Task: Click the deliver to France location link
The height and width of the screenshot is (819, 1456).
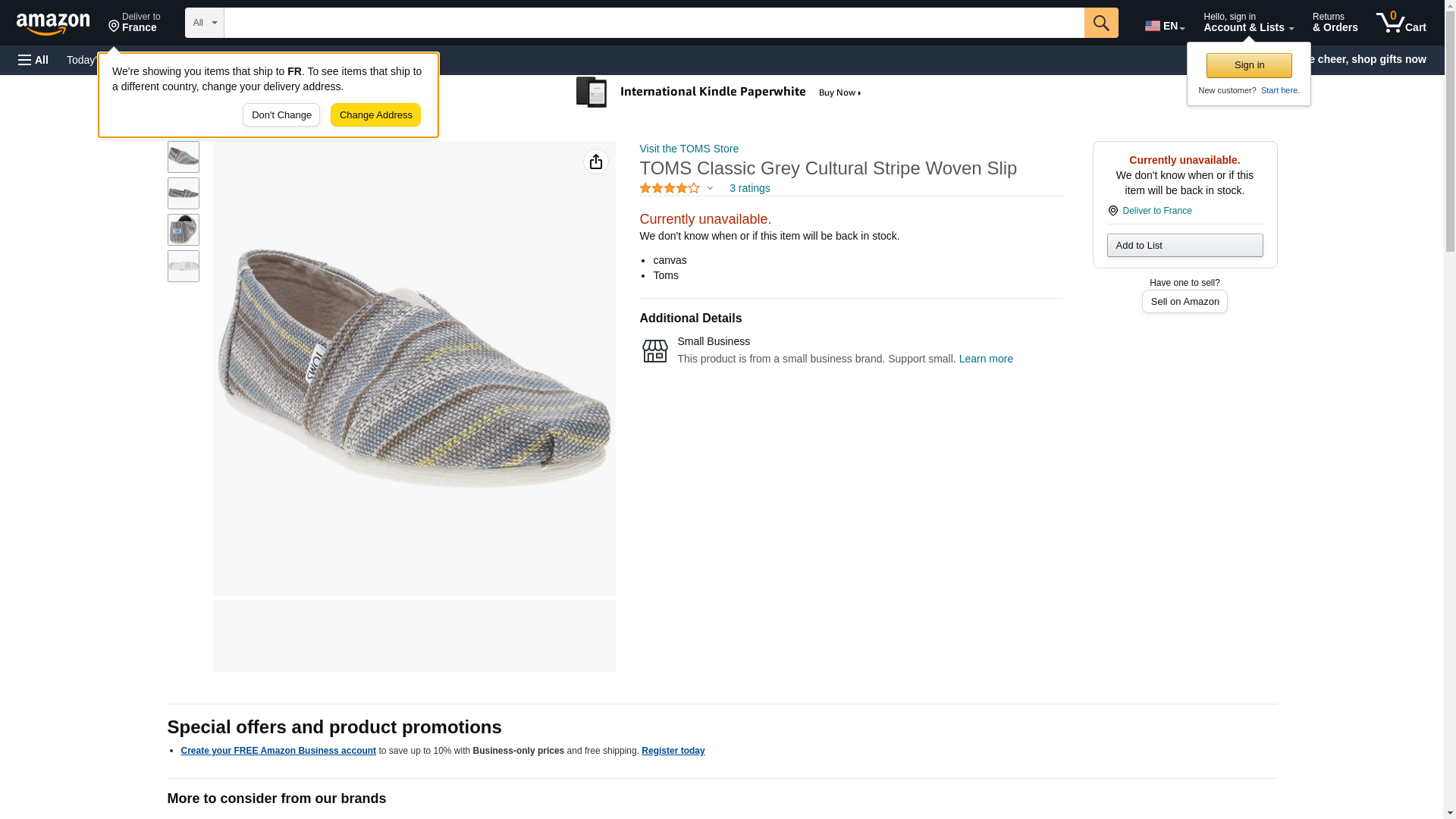Action: pyautogui.click(x=1156, y=211)
